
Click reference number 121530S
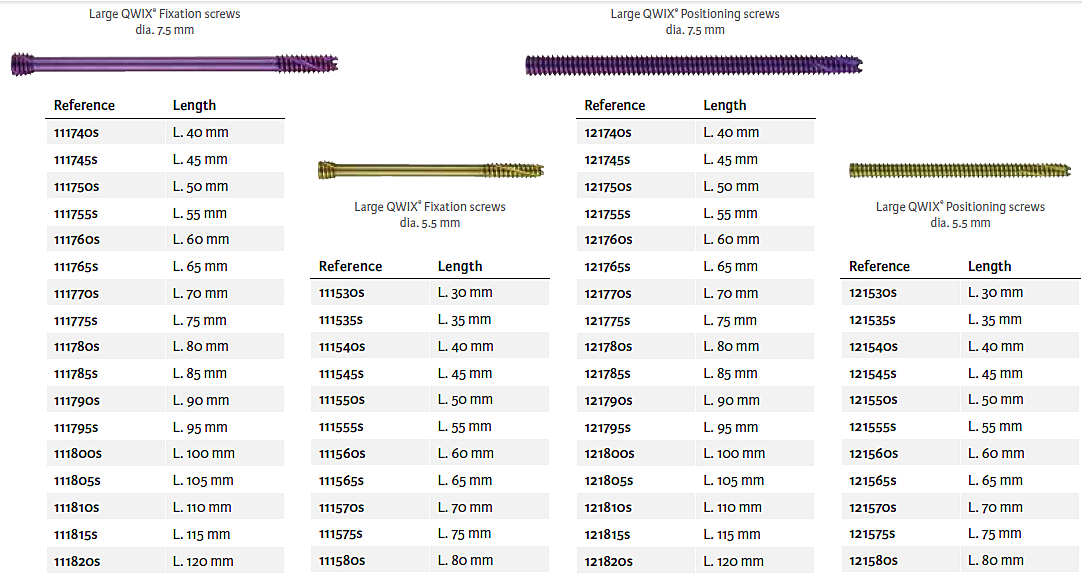point(873,293)
